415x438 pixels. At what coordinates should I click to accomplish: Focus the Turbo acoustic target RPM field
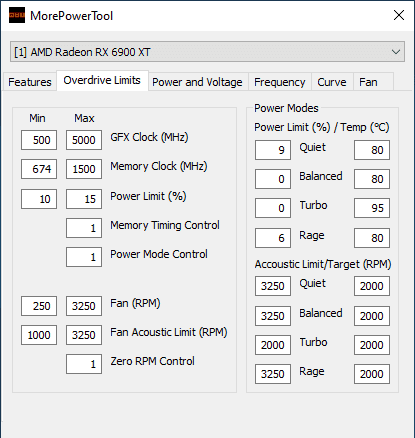372,345
